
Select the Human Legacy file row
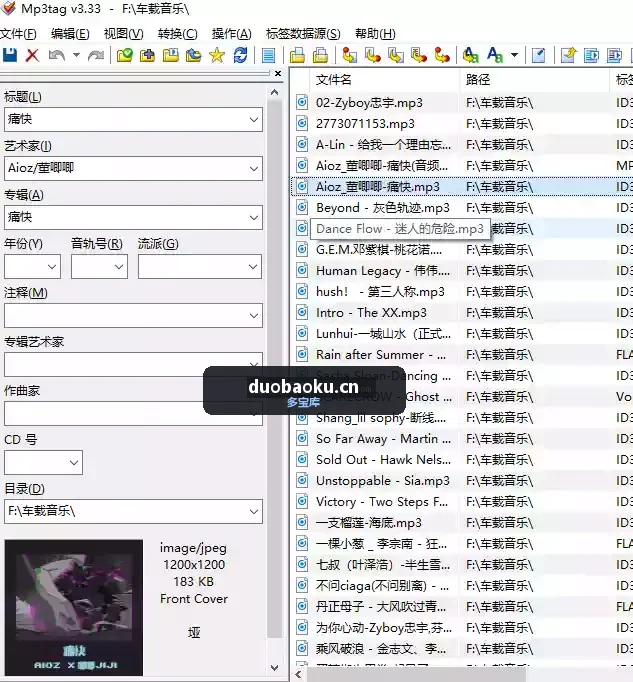(x=383, y=271)
